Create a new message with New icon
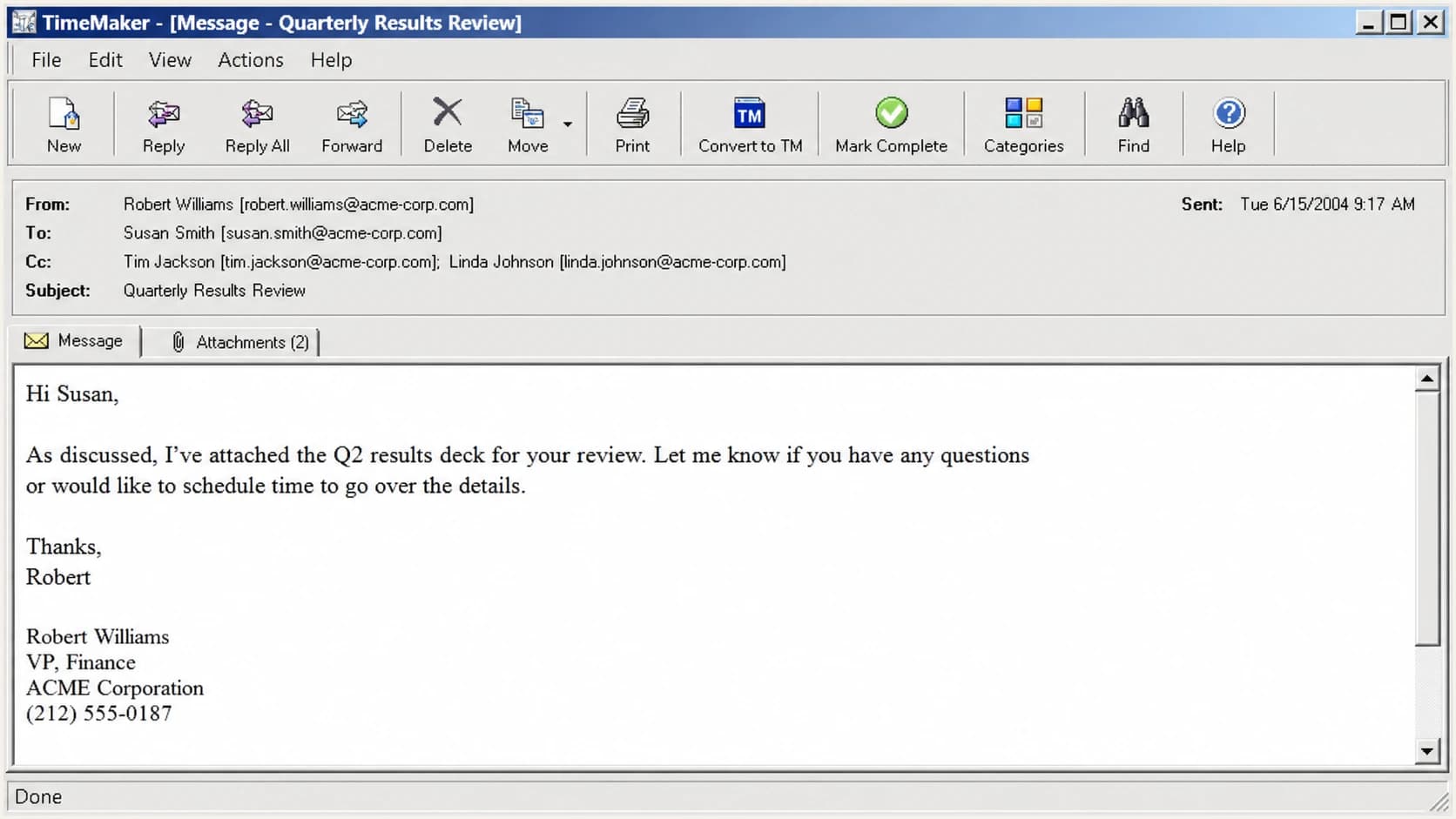 [x=64, y=124]
